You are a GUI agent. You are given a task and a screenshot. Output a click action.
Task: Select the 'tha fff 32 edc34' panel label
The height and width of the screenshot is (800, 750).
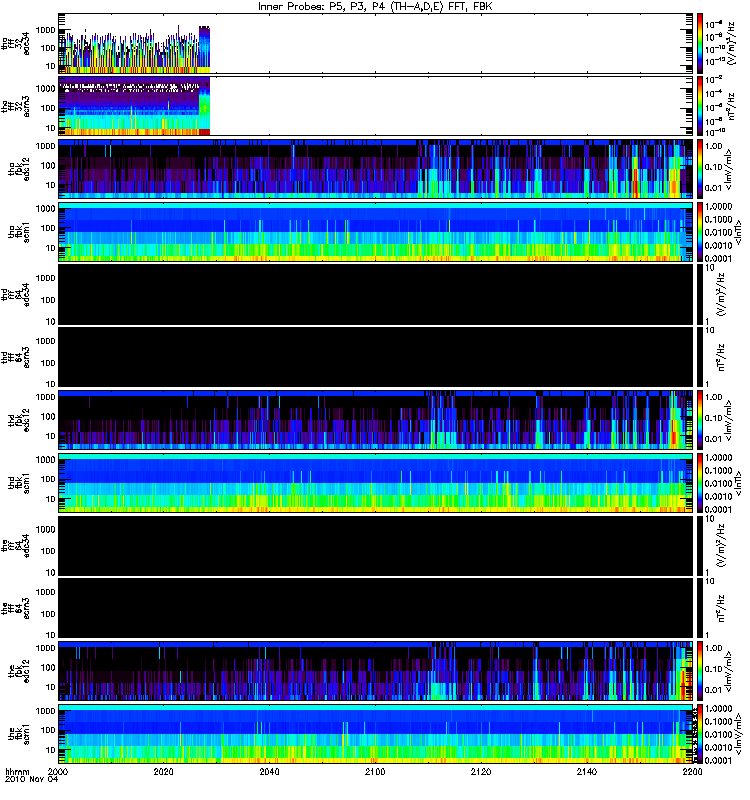point(15,44)
